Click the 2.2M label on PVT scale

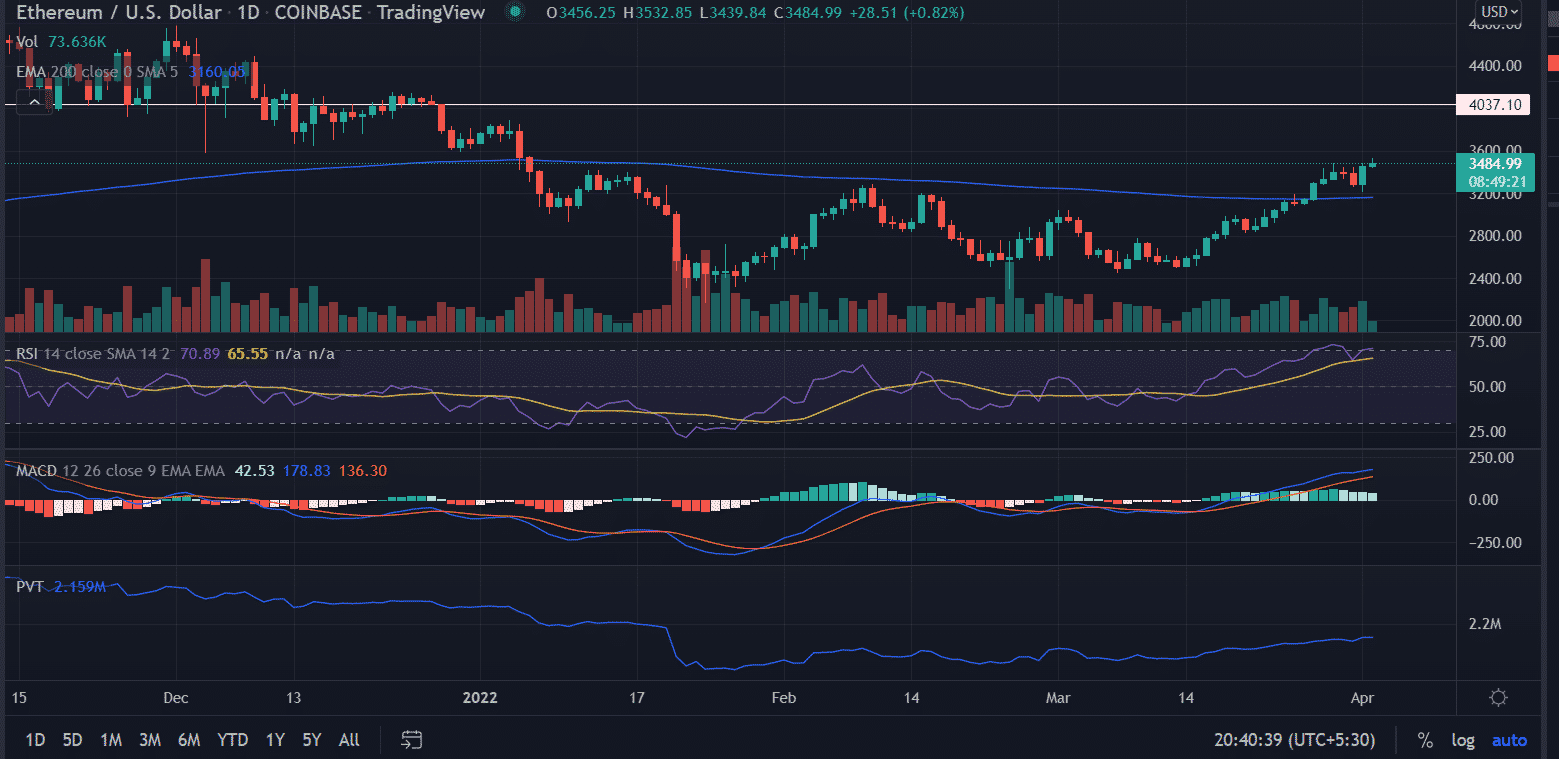click(1486, 624)
